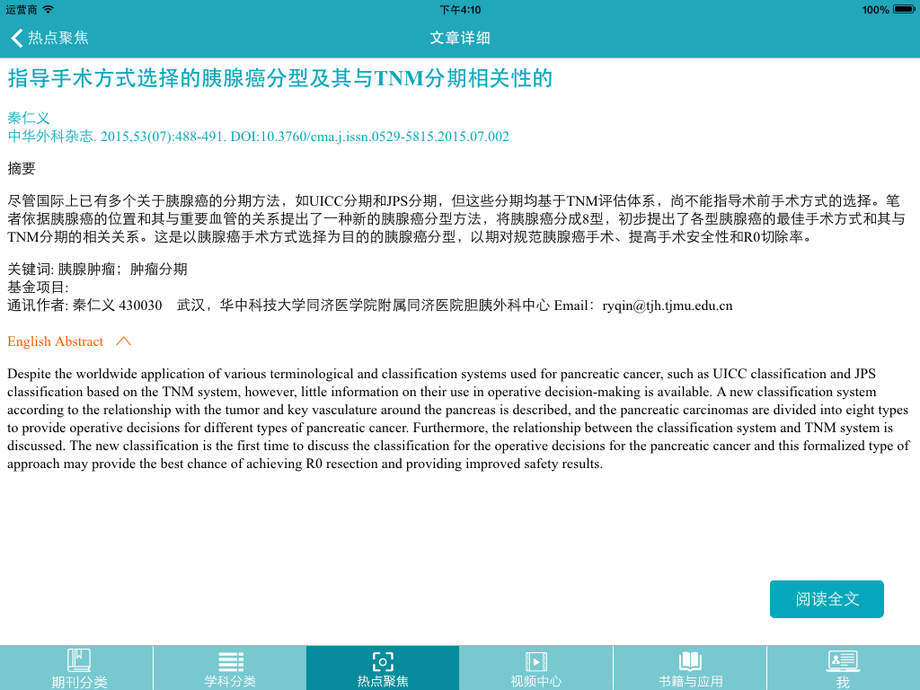Tap the 文章详细 page title
This screenshot has width=920, height=690.
click(x=459, y=38)
